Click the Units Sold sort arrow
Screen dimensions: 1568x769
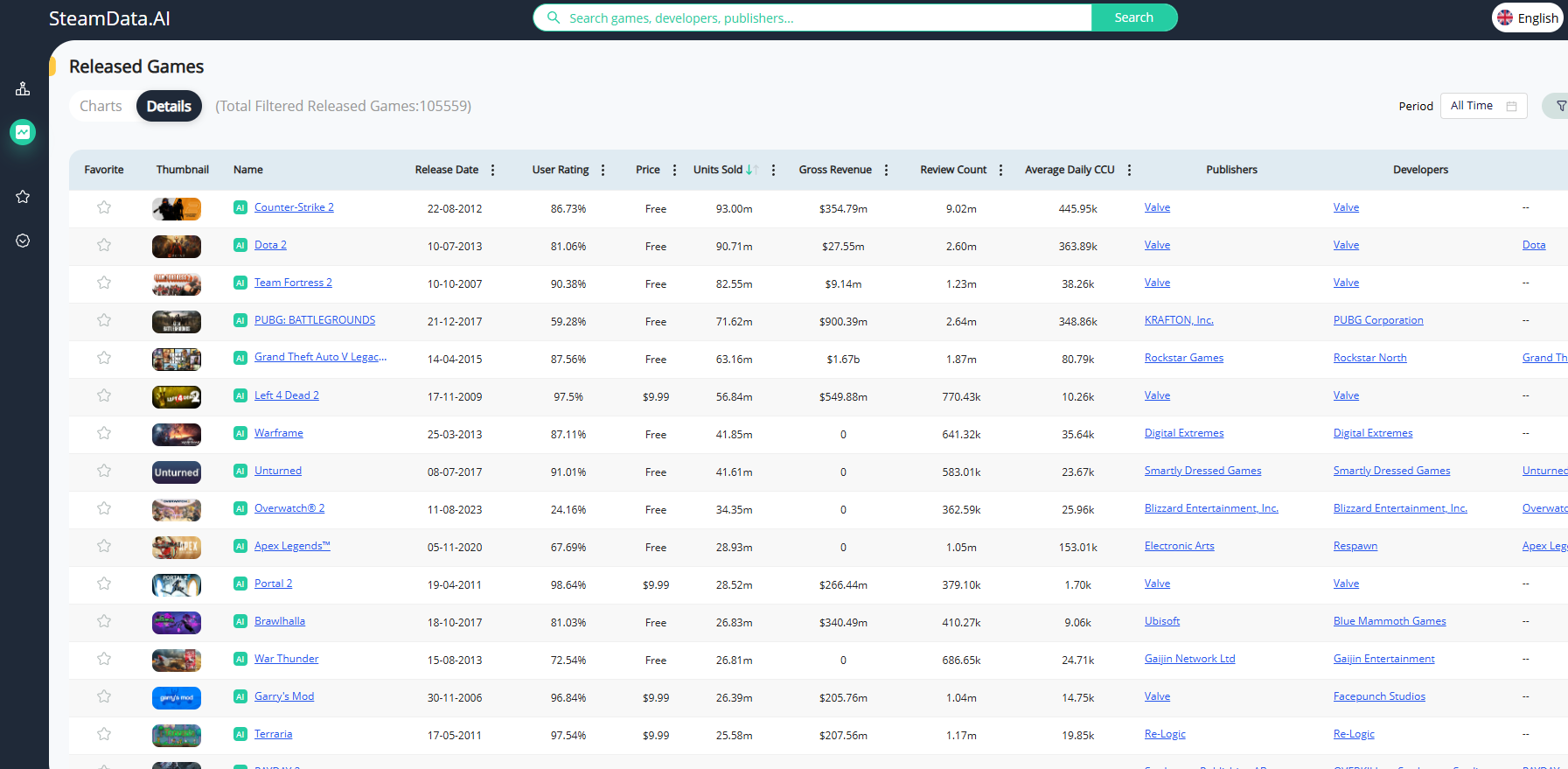pyautogui.click(x=752, y=170)
